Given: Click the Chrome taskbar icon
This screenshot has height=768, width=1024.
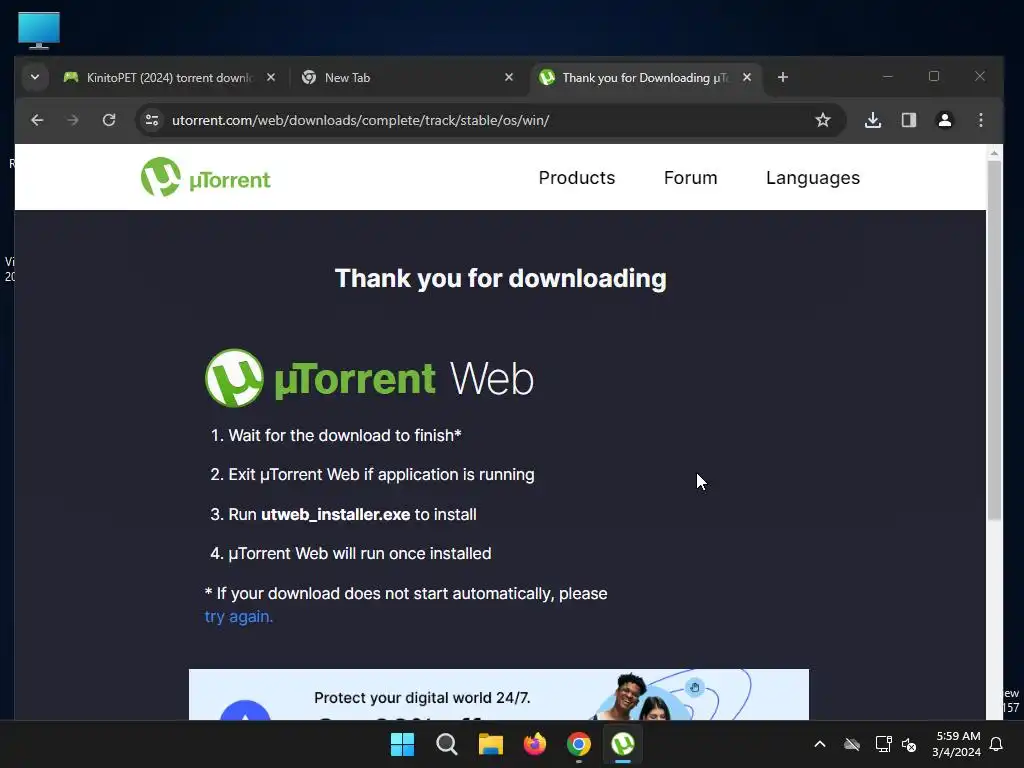Looking at the screenshot, I should click(x=579, y=744).
